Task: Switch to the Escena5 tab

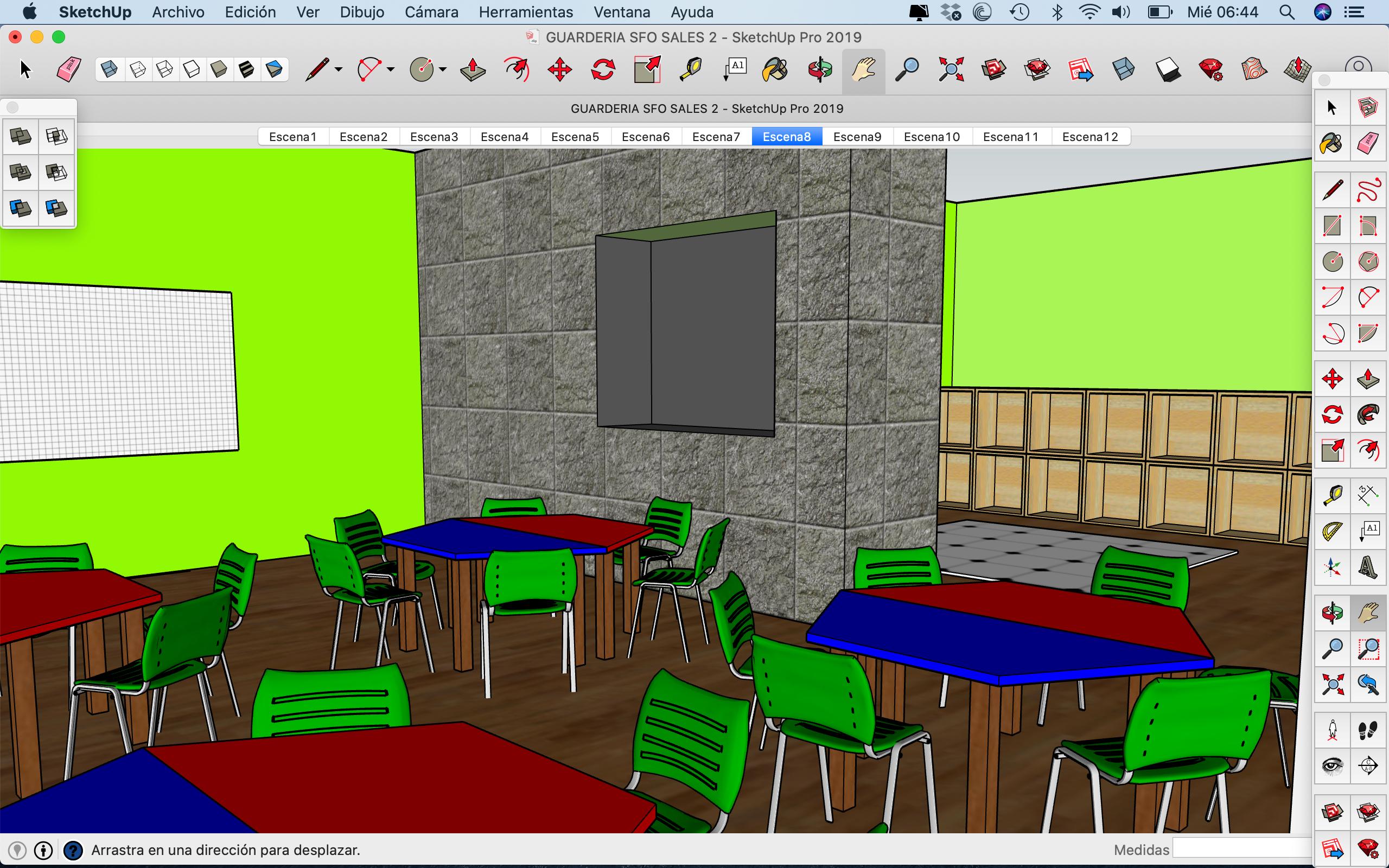Action: coord(575,137)
